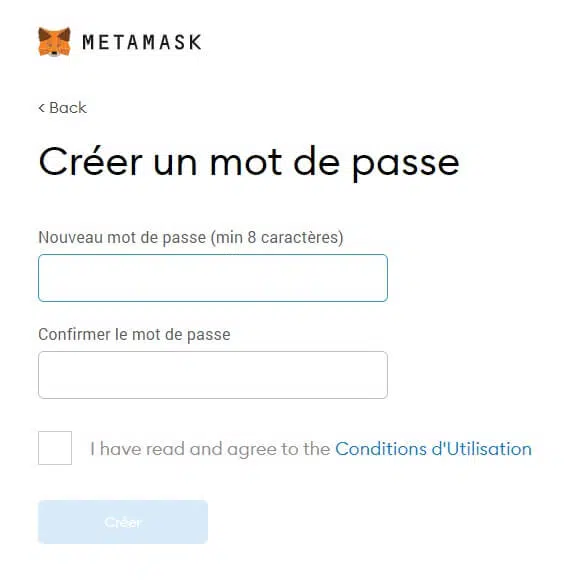Go back using the Back link
The image size is (570, 584).
tap(63, 108)
